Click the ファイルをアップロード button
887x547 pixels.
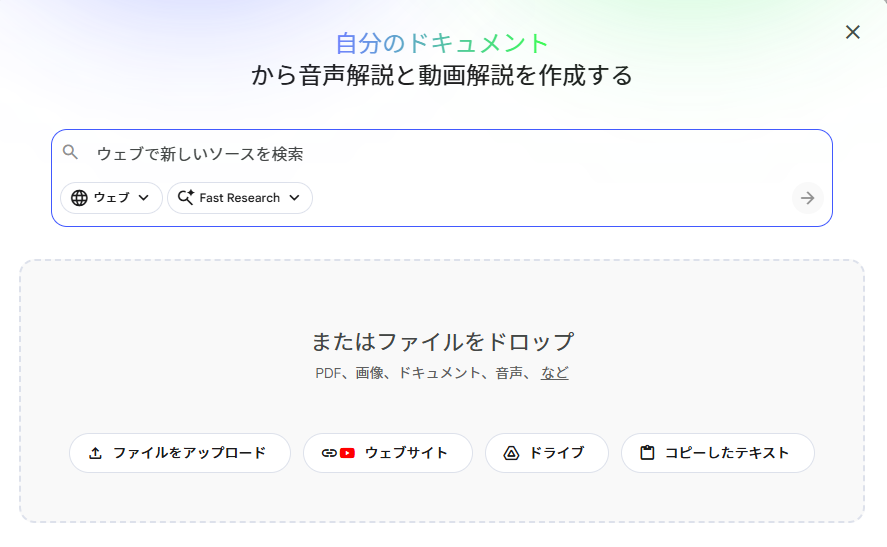[x=180, y=453]
